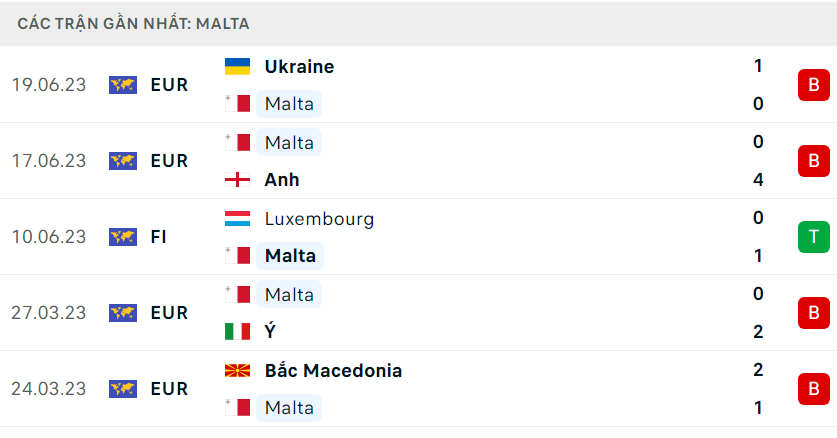Open the FI competition label
Image resolution: width=837 pixels, height=438 pixels.
point(159,237)
